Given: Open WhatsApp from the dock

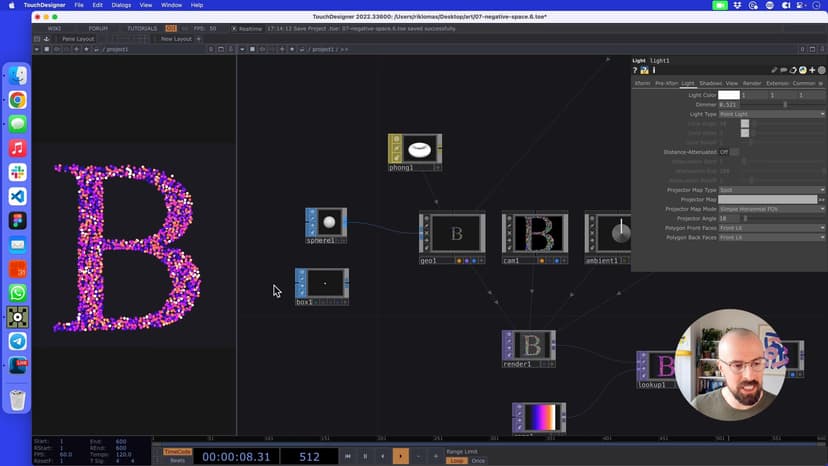Looking at the screenshot, I should (x=17, y=293).
